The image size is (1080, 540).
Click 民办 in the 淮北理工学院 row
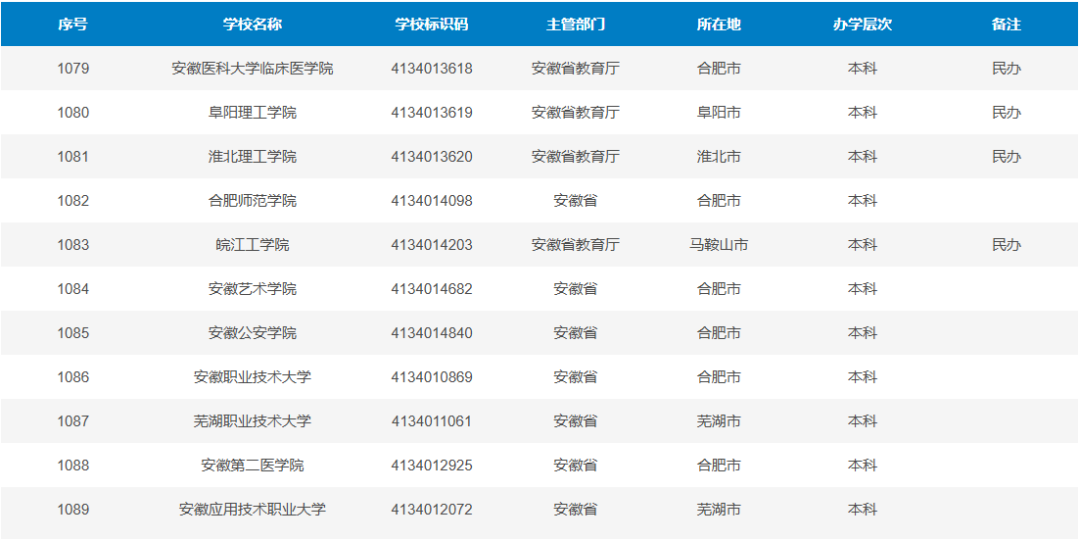tap(1006, 156)
